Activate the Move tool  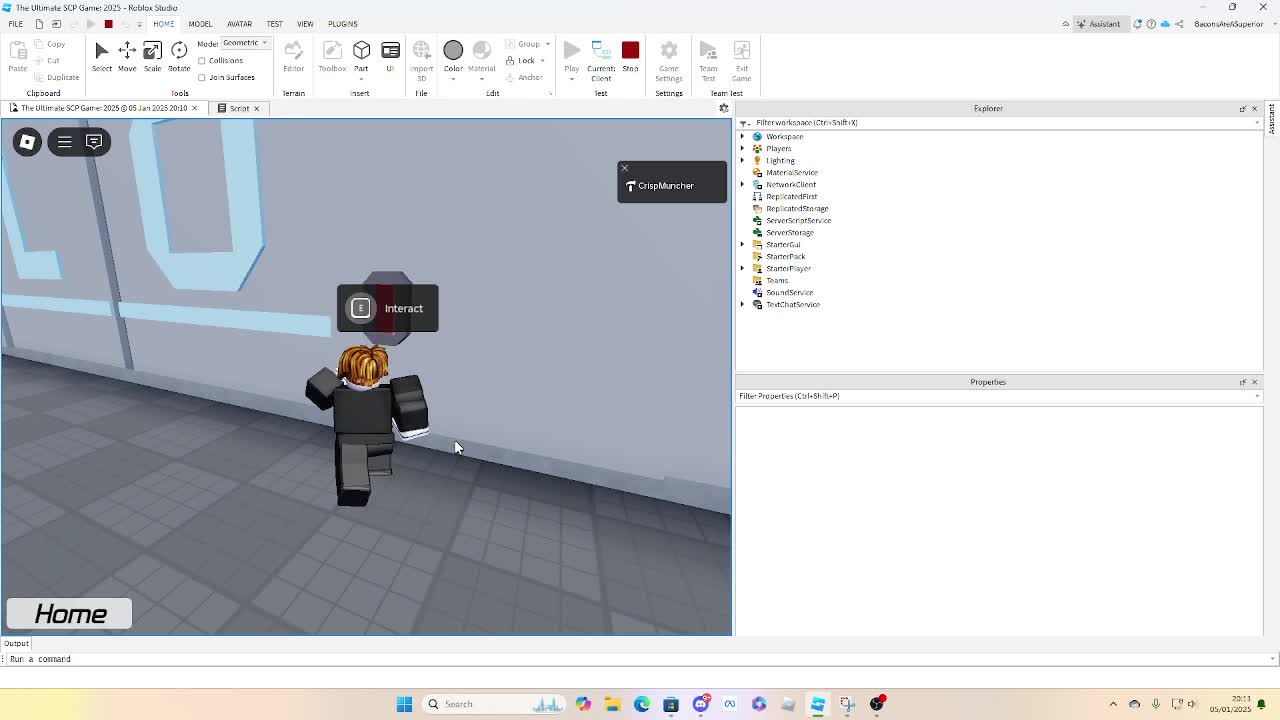(127, 57)
